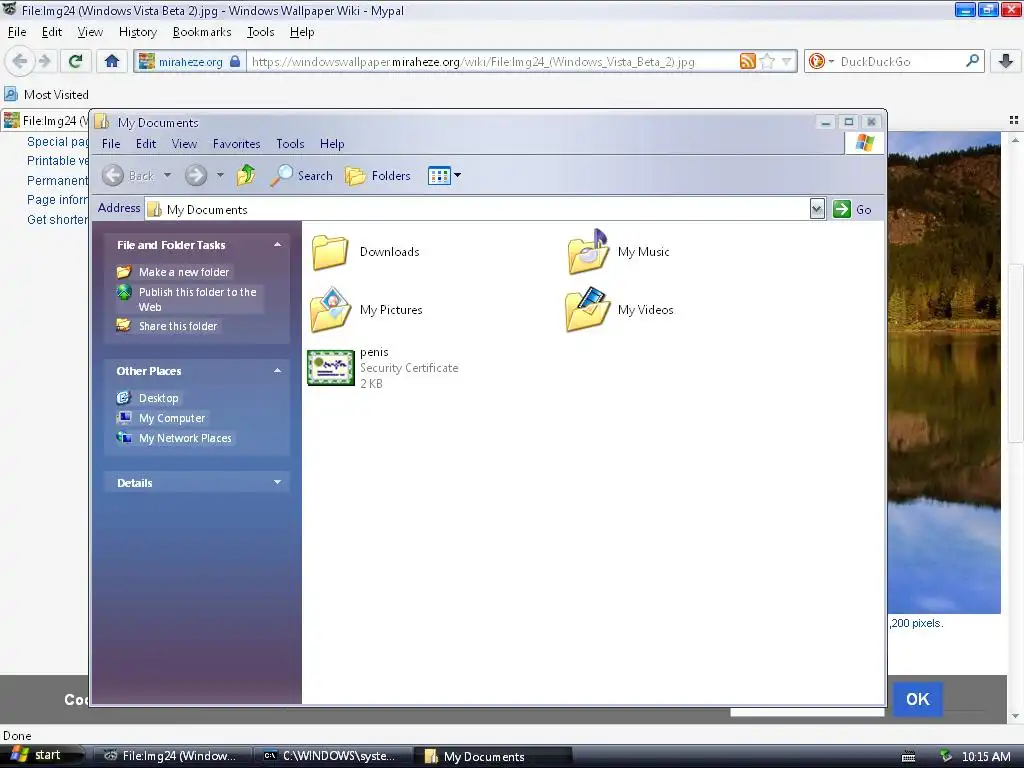Focus the Mypal URL address field
Screen dimensions: 1024x768
tap(493, 61)
